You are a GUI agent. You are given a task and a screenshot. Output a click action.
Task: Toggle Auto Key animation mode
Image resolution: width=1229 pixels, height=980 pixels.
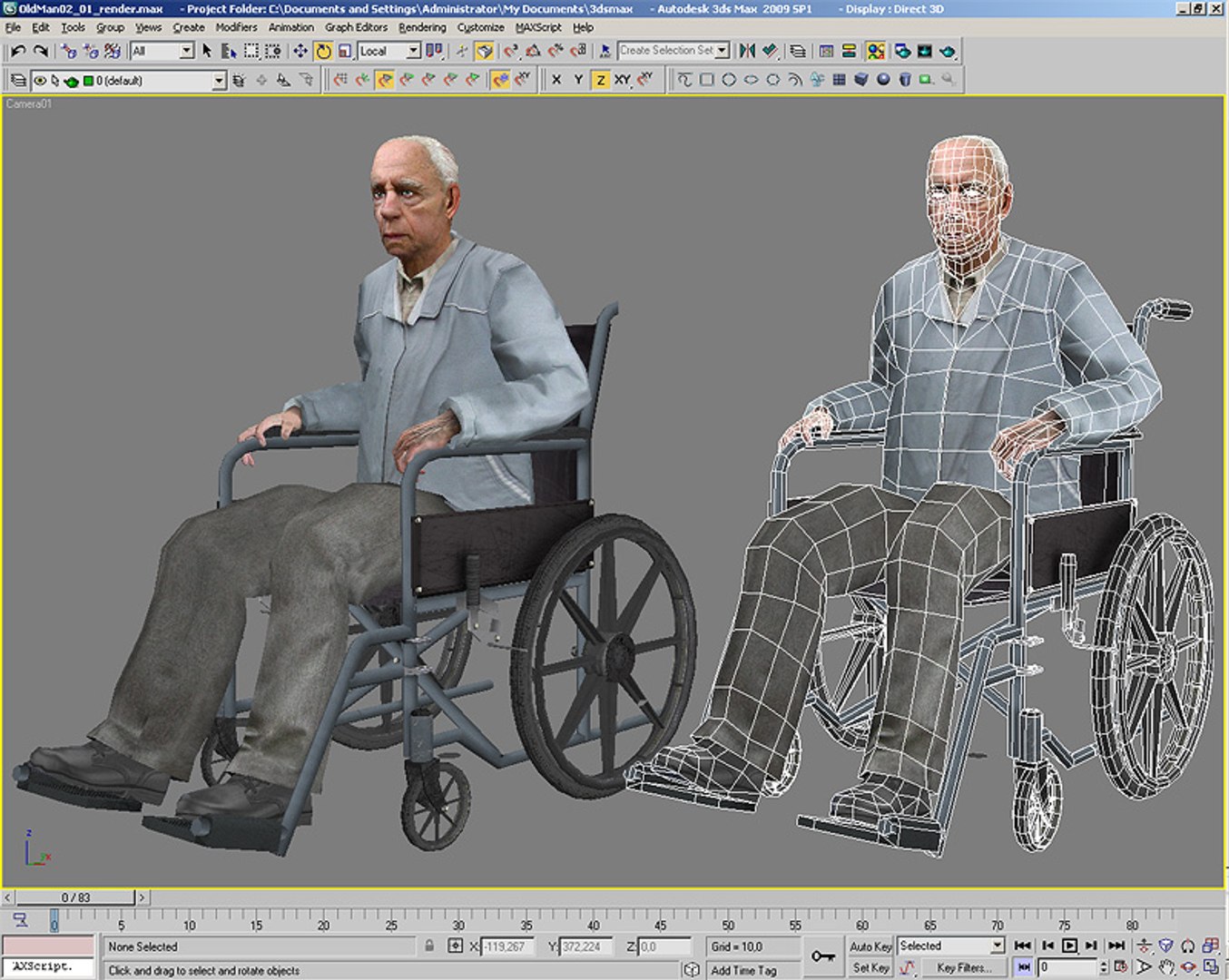[870, 946]
